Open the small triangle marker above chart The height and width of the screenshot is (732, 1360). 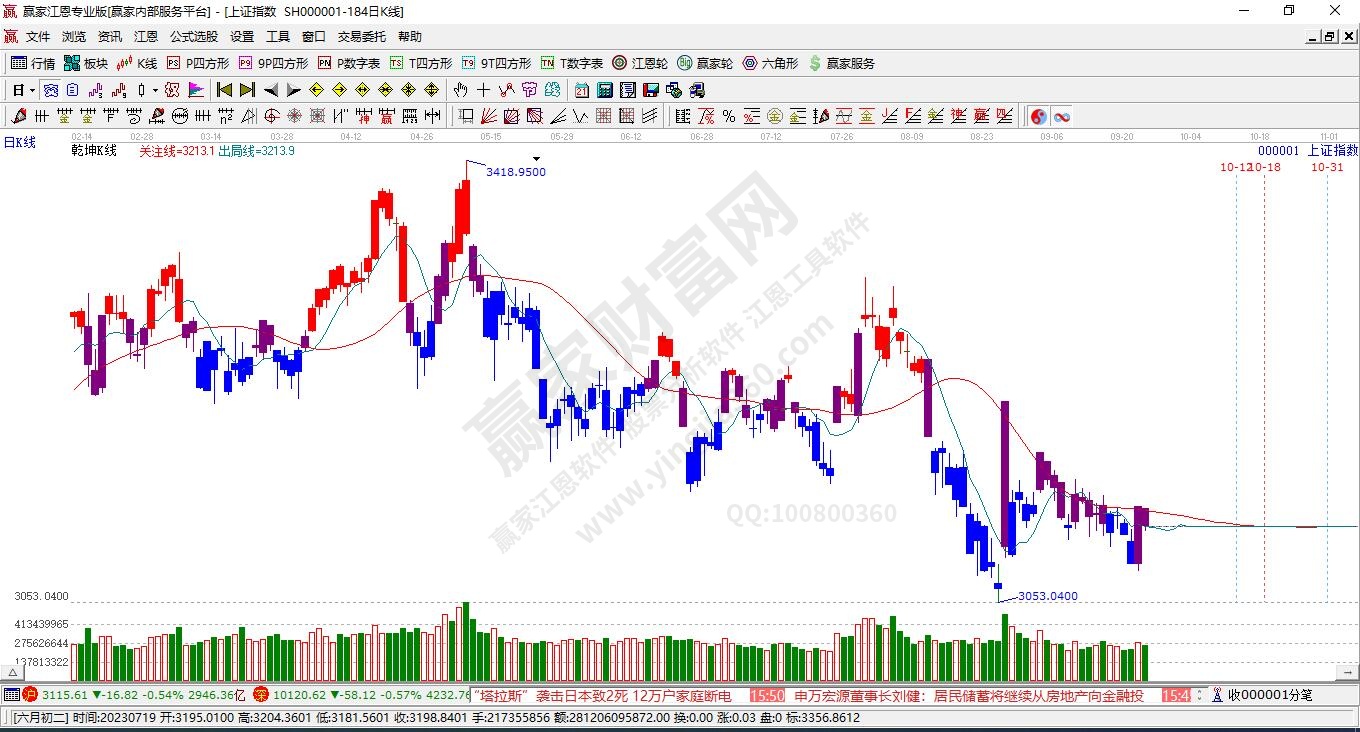coord(537,159)
